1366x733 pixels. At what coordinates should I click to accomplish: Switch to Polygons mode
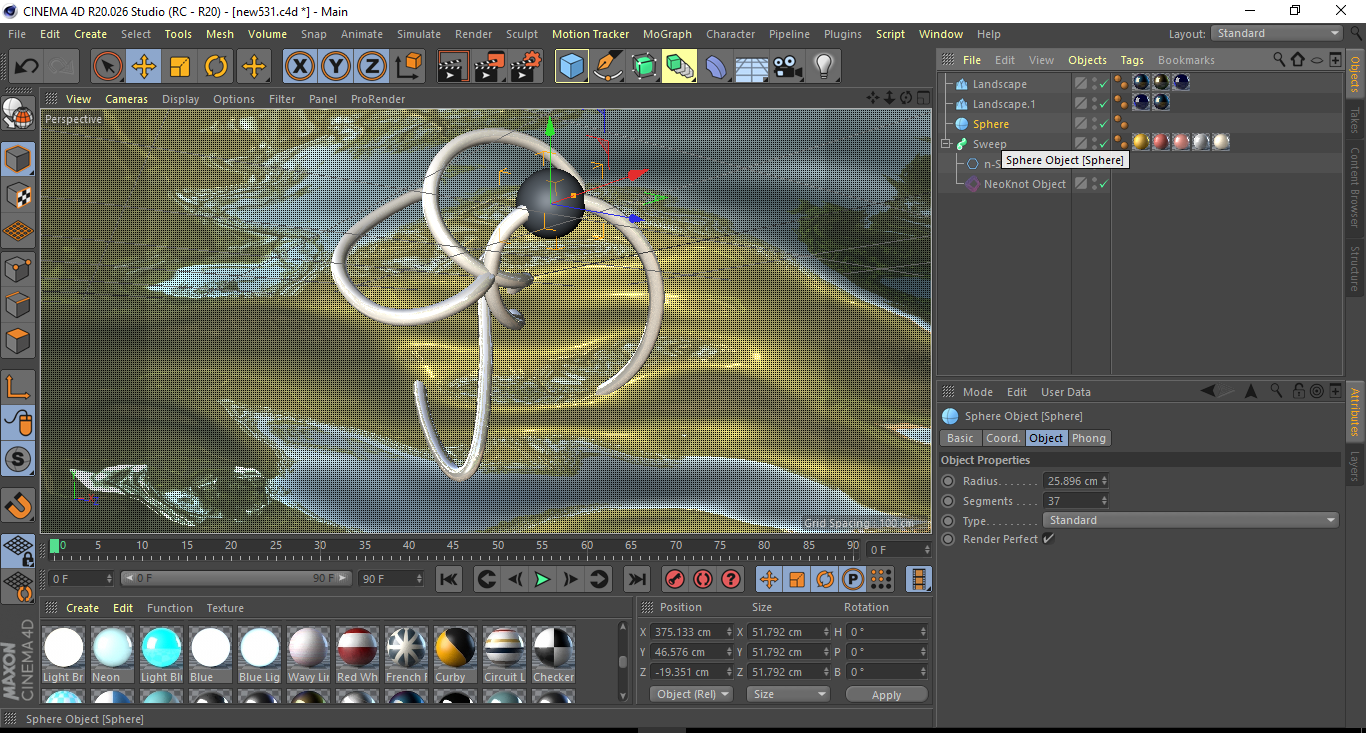click(x=18, y=341)
